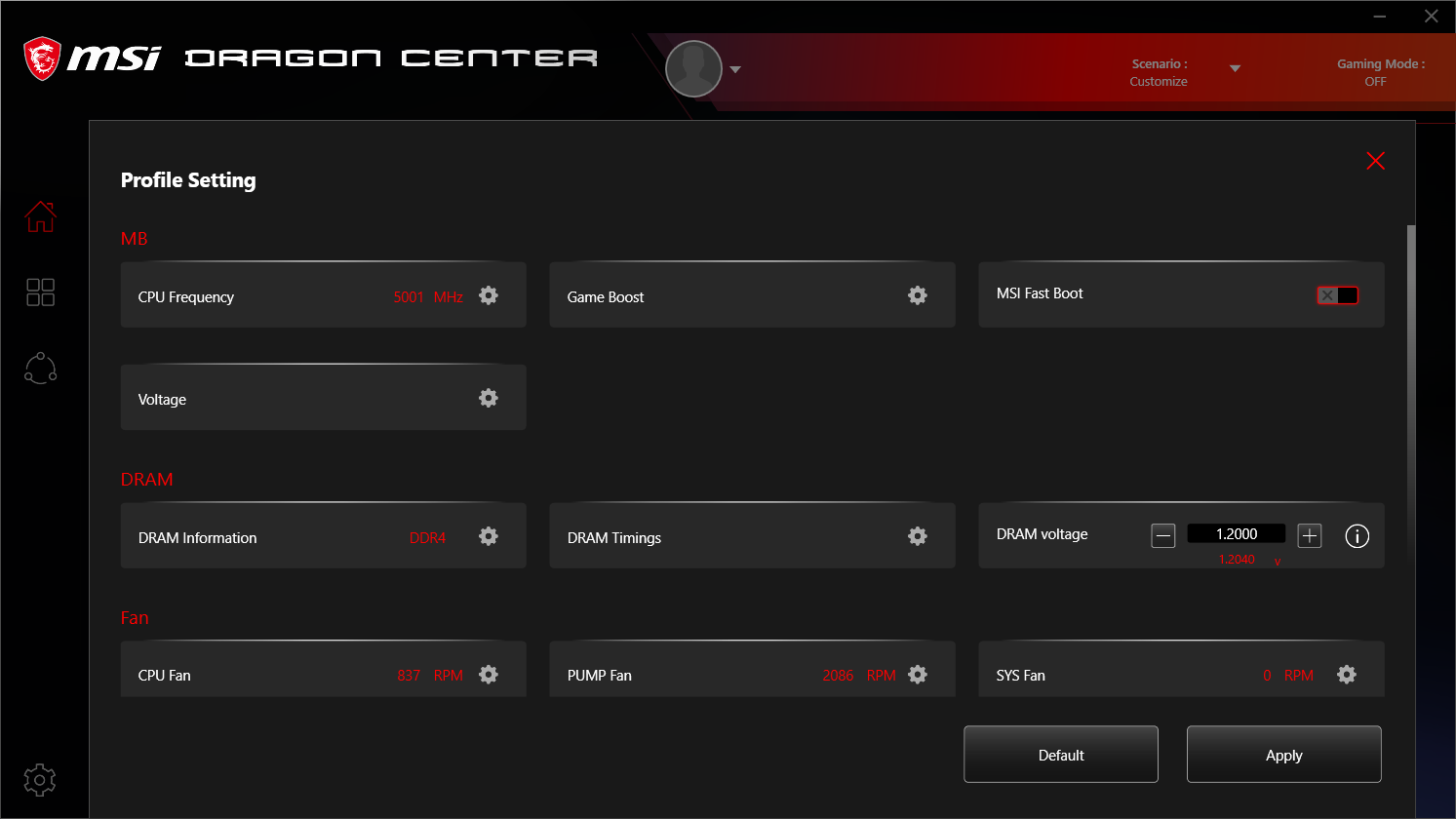Image resolution: width=1456 pixels, height=819 pixels.
Task: Expand the Scenario dropdown arrow
Action: (x=1235, y=68)
